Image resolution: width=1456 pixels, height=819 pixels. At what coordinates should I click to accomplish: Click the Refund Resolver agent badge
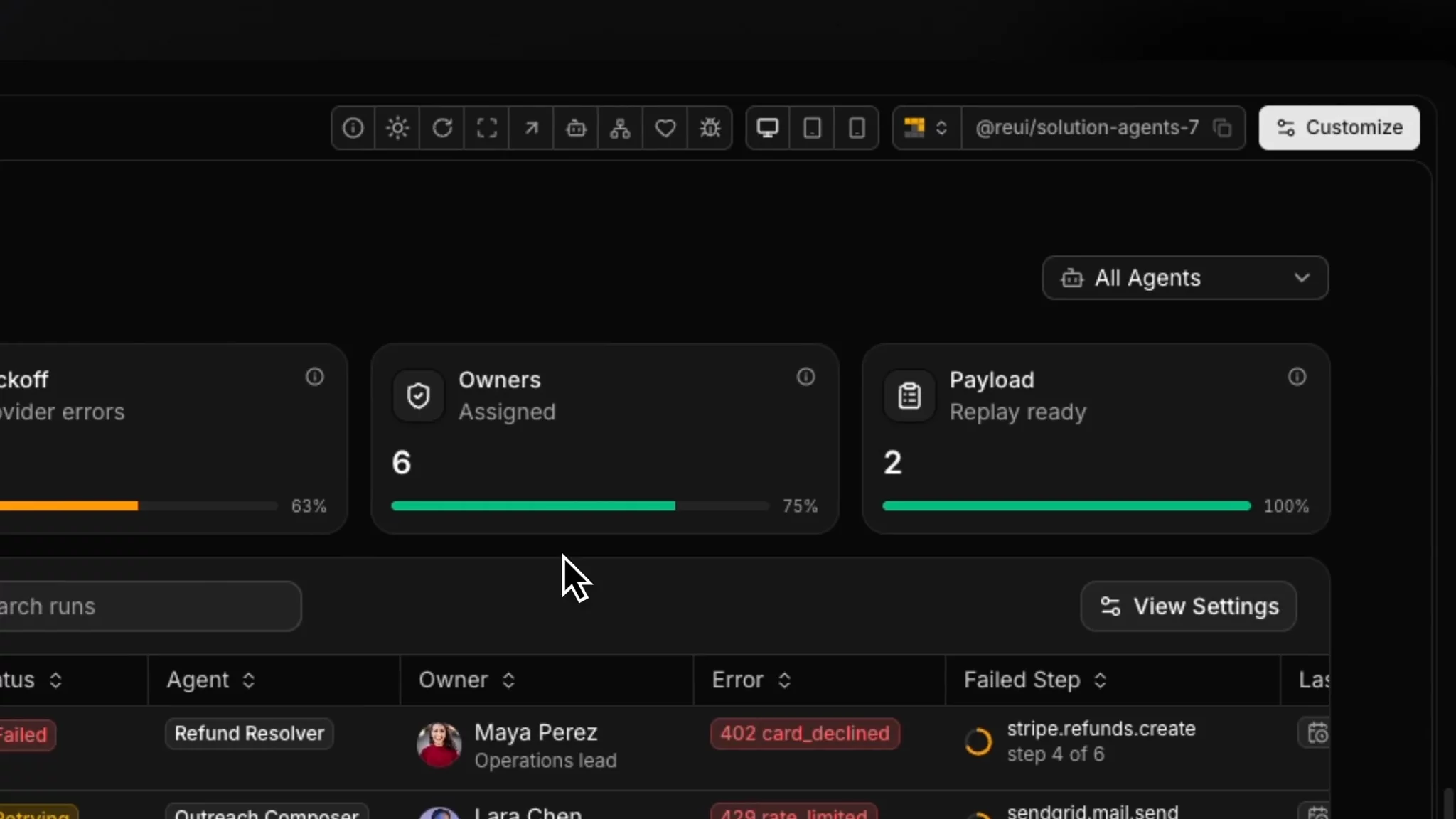[250, 734]
